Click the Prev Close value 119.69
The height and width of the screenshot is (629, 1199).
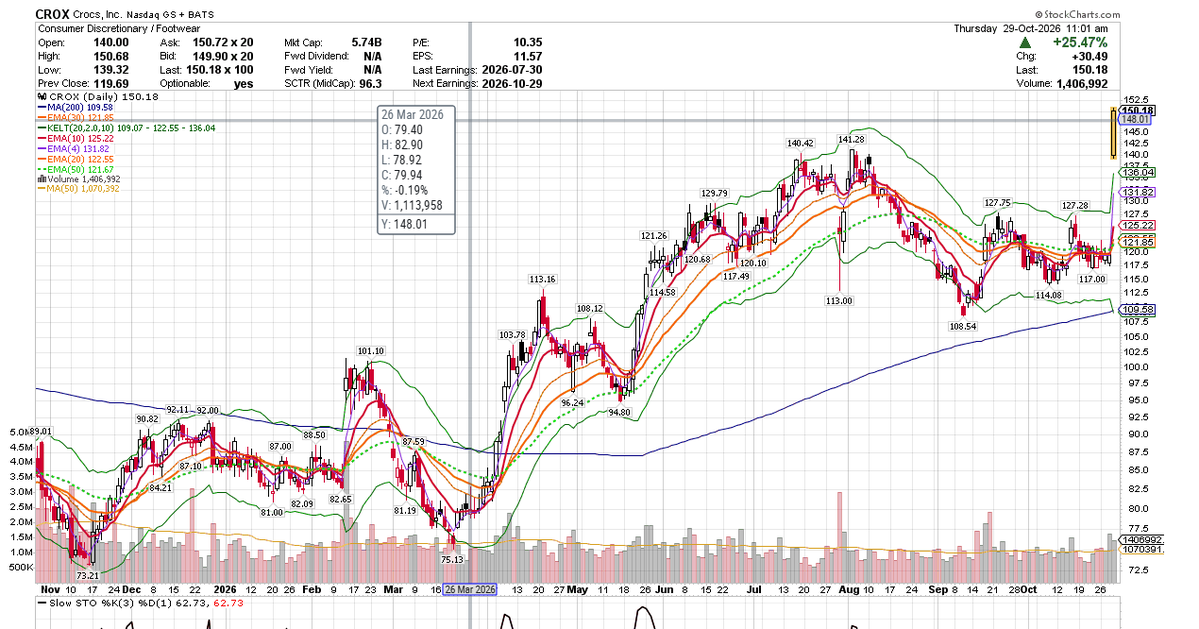click(x=111, y=84)
